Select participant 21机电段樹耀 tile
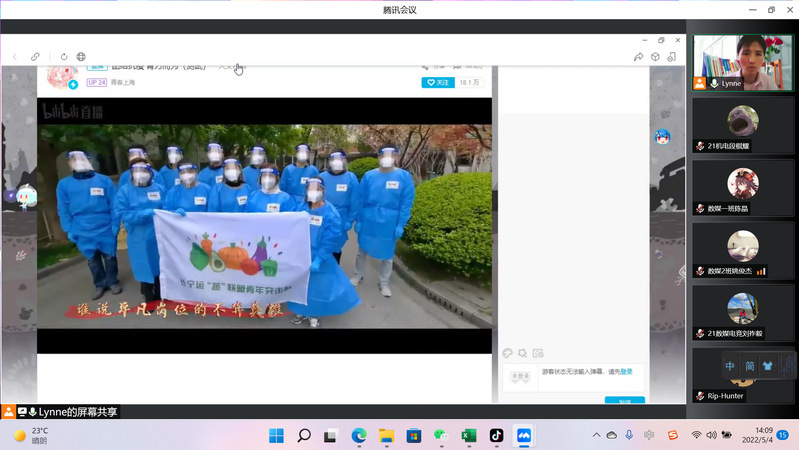Image resolution: width=799 pixels, height=450 pixels. (x=743, y=124)
